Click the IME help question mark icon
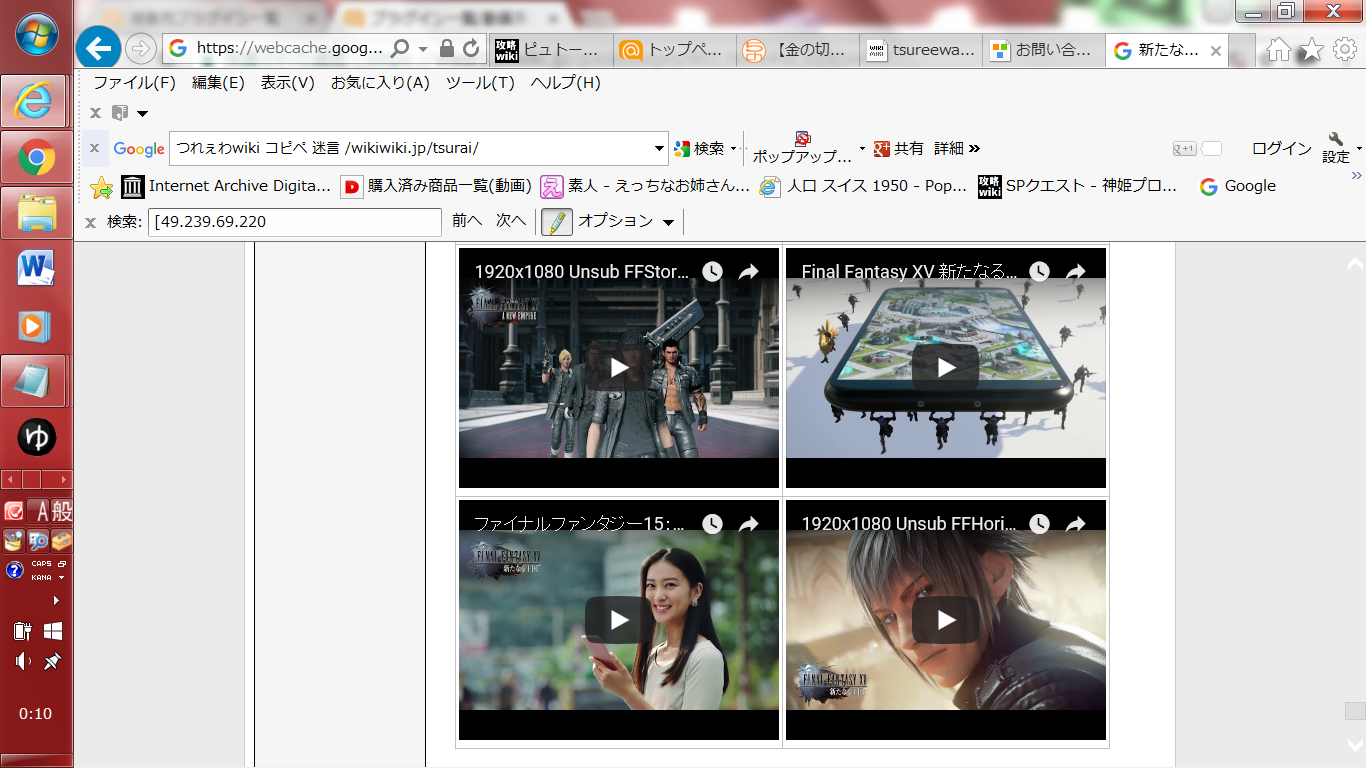 [x=14, y=570]
